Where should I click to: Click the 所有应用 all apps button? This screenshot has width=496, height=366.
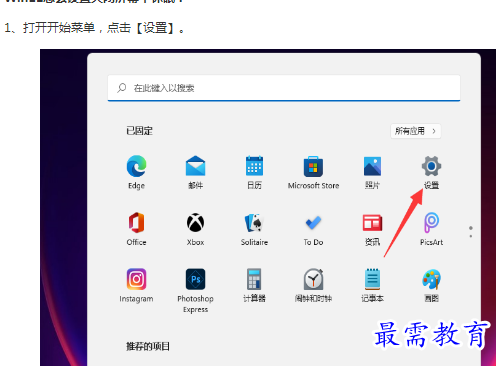[416, 131]
